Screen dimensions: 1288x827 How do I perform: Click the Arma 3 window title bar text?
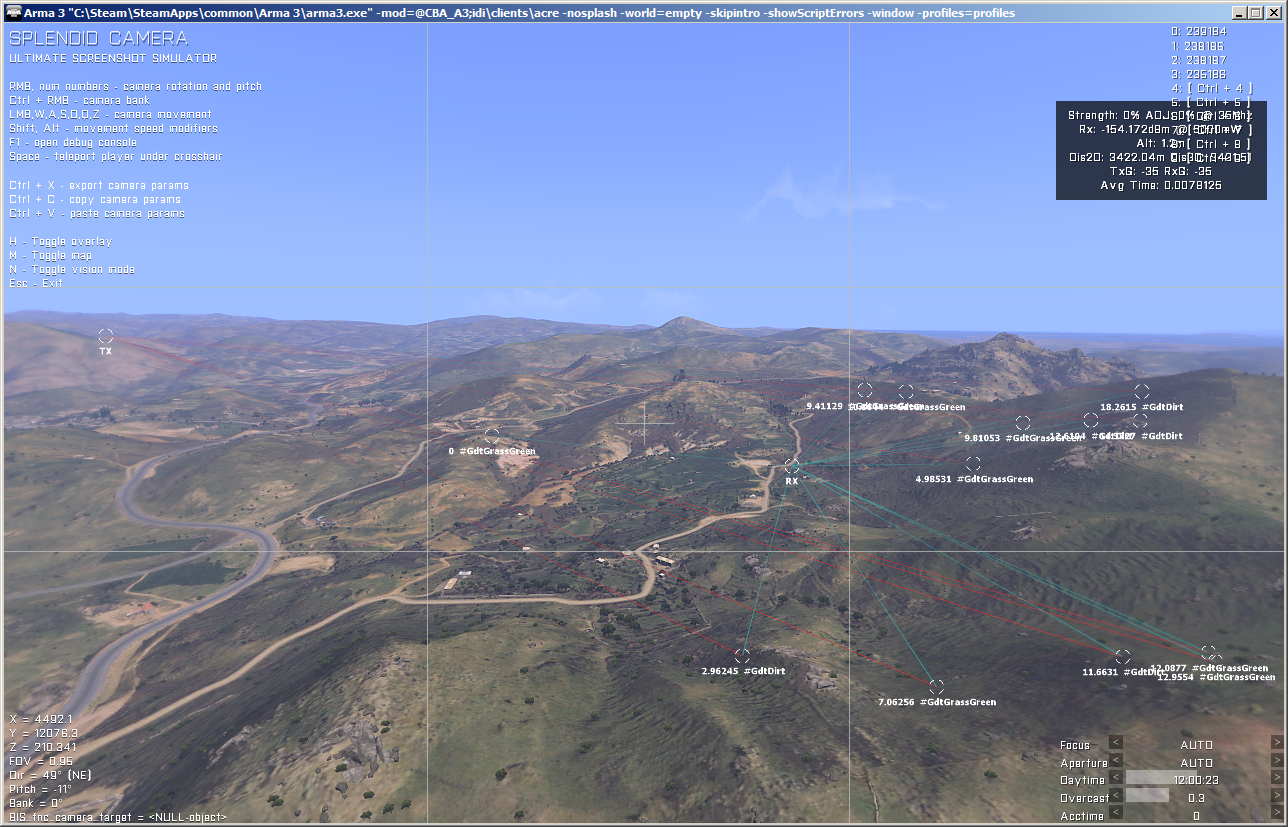pos(520,13)
